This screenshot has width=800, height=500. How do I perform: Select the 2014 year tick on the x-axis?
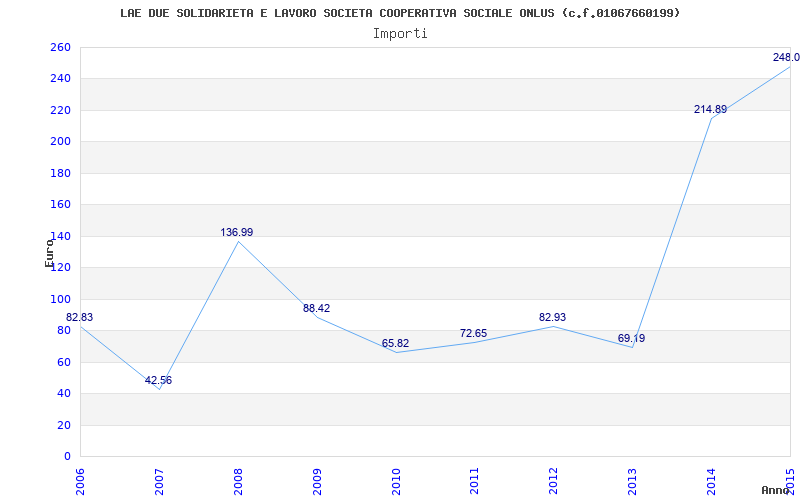tap(711, 479)
